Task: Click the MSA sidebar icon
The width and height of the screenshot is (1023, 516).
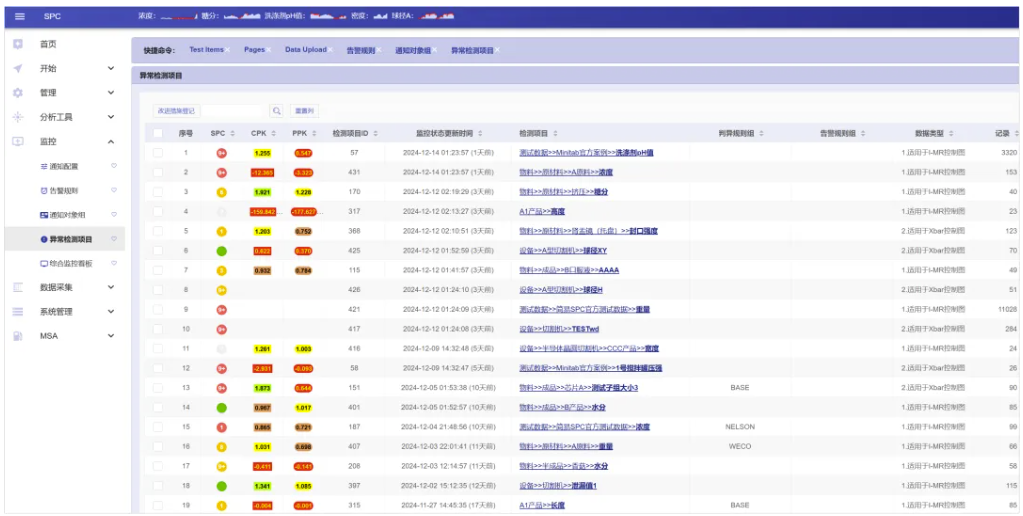Action: (18, 336)
